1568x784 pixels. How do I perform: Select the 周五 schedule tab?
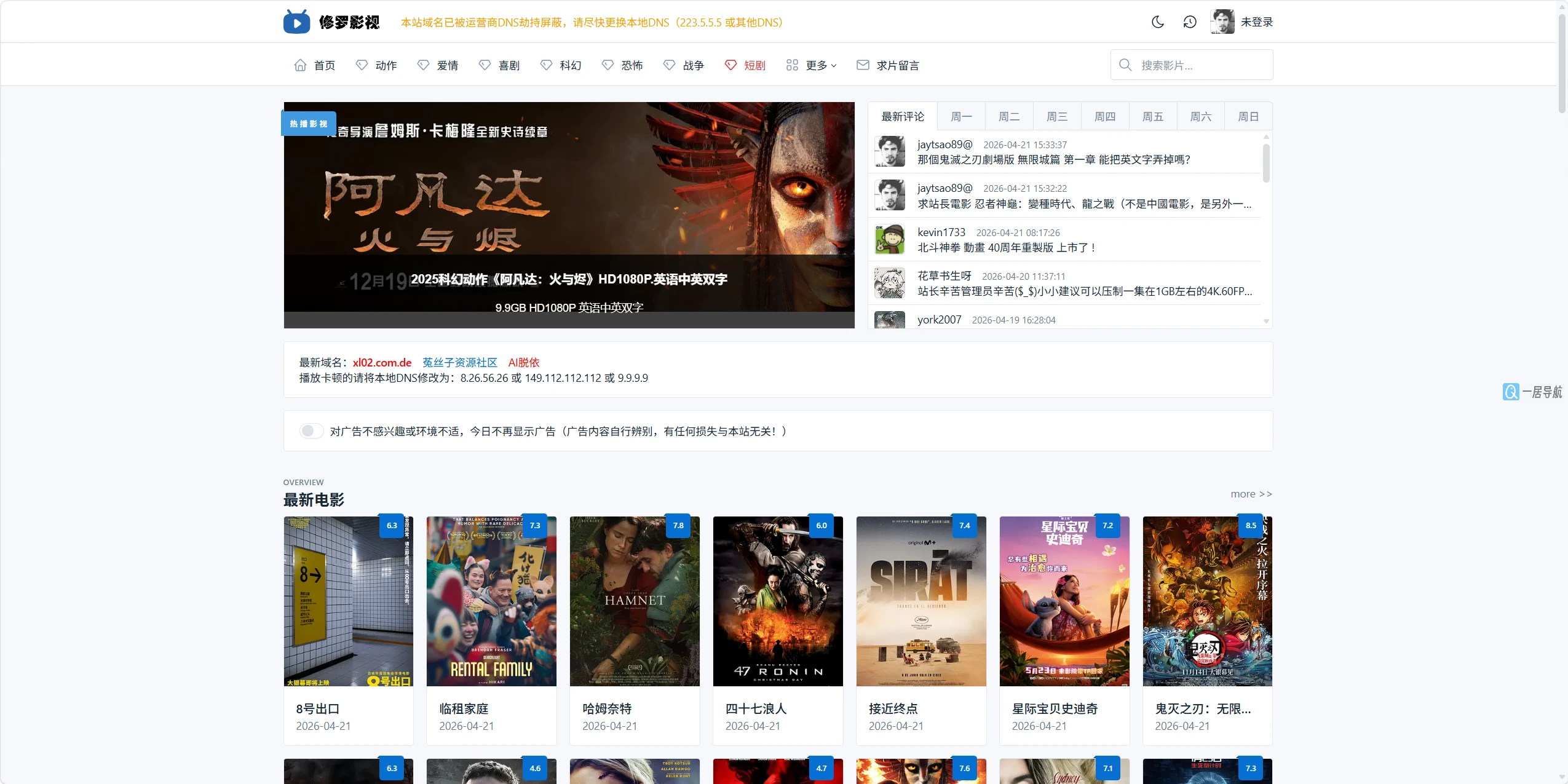1152,116
